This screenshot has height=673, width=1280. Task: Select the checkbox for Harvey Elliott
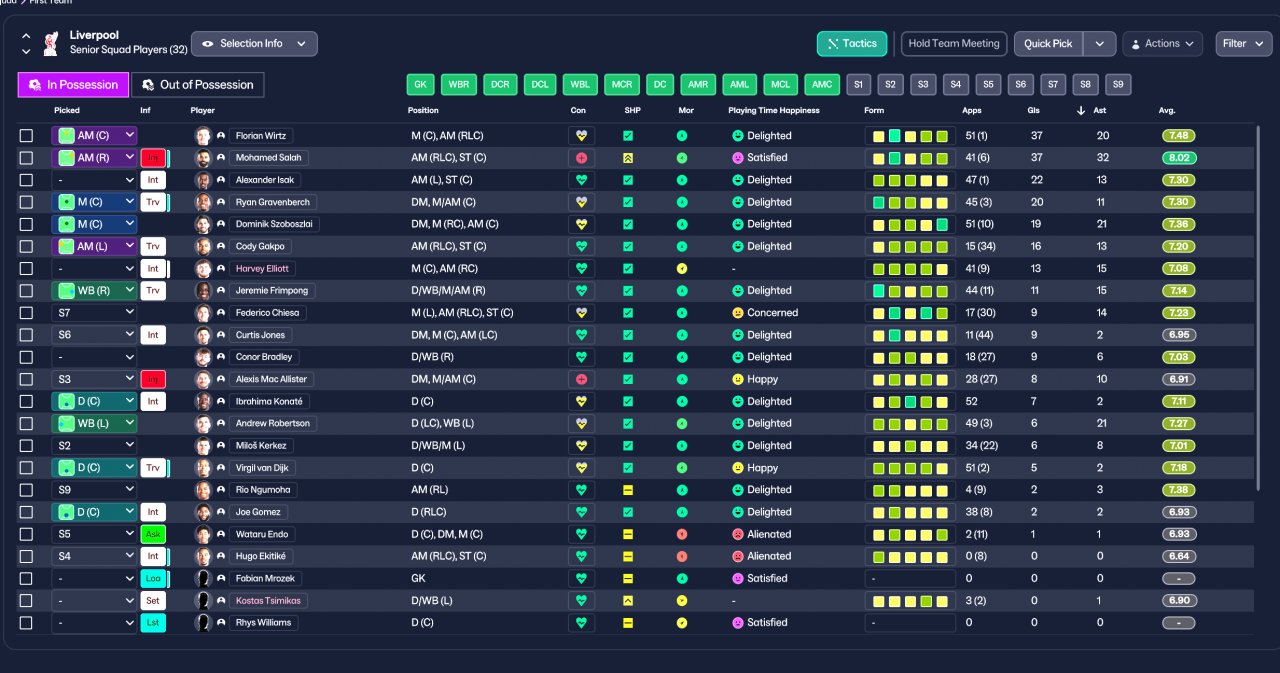(x=26, y=269)
